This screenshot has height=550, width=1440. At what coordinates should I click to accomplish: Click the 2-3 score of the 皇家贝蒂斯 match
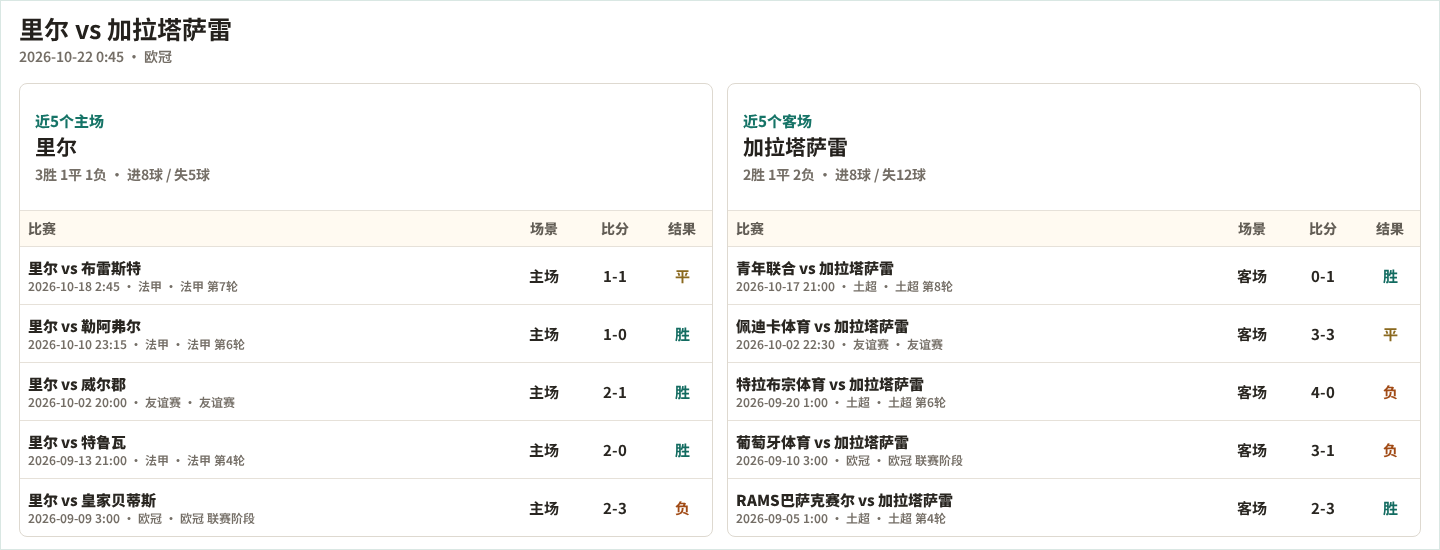[x=615, y=508]
